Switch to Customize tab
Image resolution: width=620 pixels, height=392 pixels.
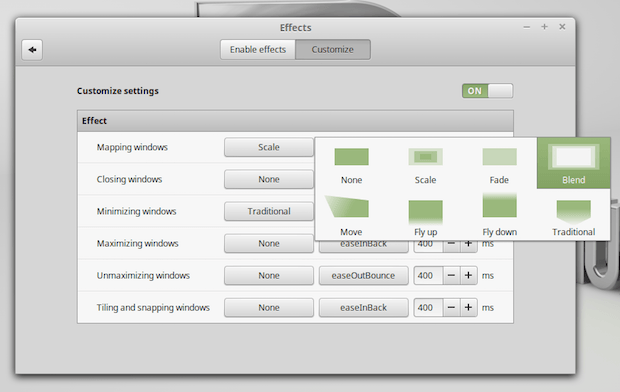pos(333,50)
